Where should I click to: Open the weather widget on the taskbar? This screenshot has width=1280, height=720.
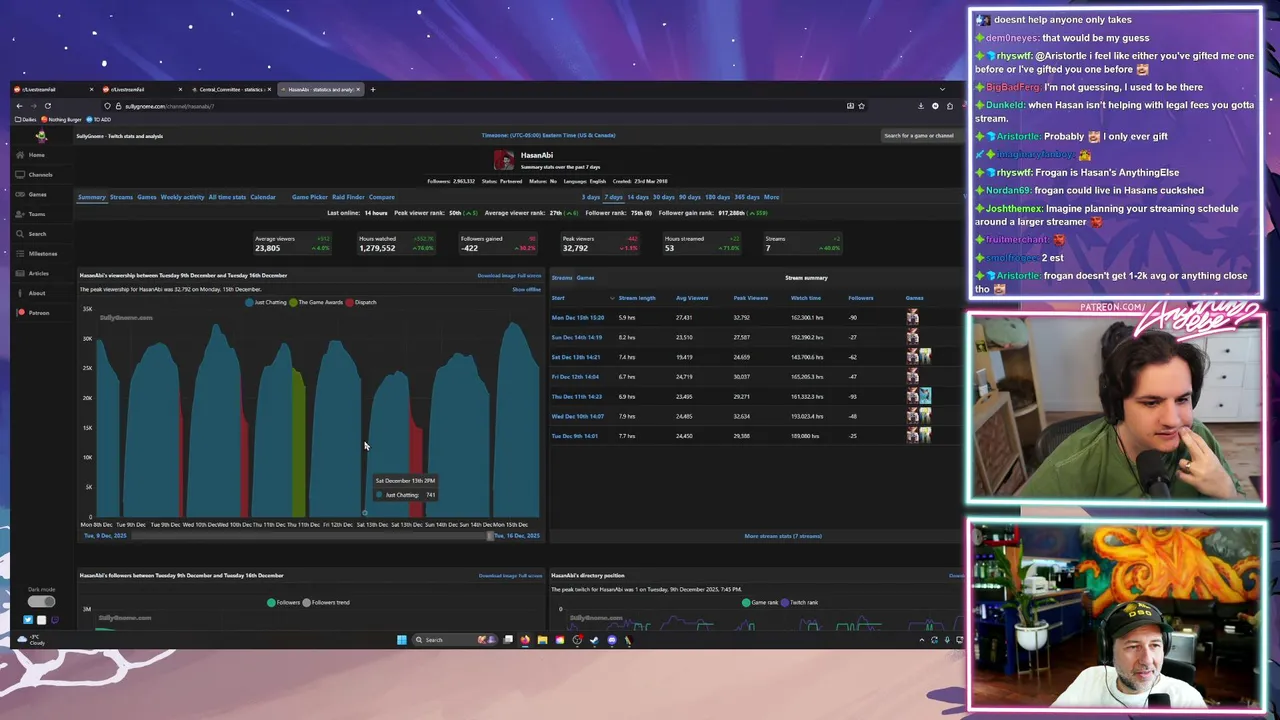(30, 640)
